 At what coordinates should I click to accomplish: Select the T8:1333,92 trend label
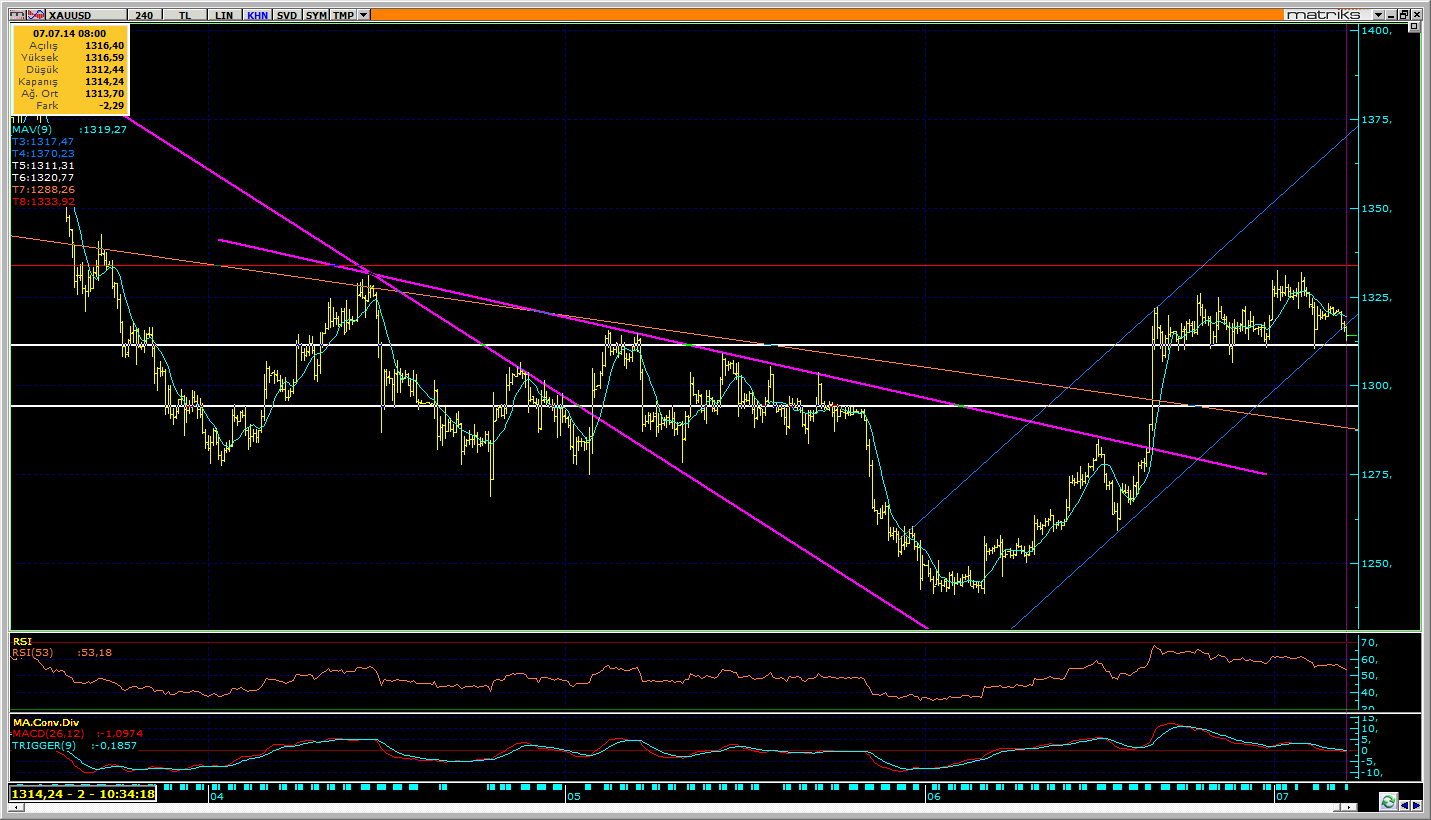[x=42, y=202]
